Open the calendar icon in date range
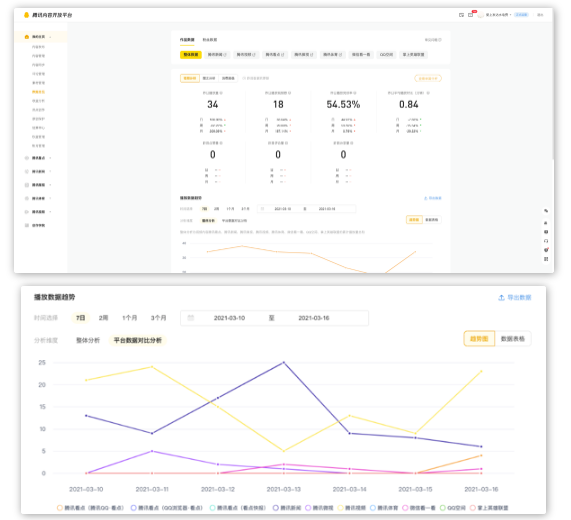Screen dimensions: 571x520 point(190,318)
